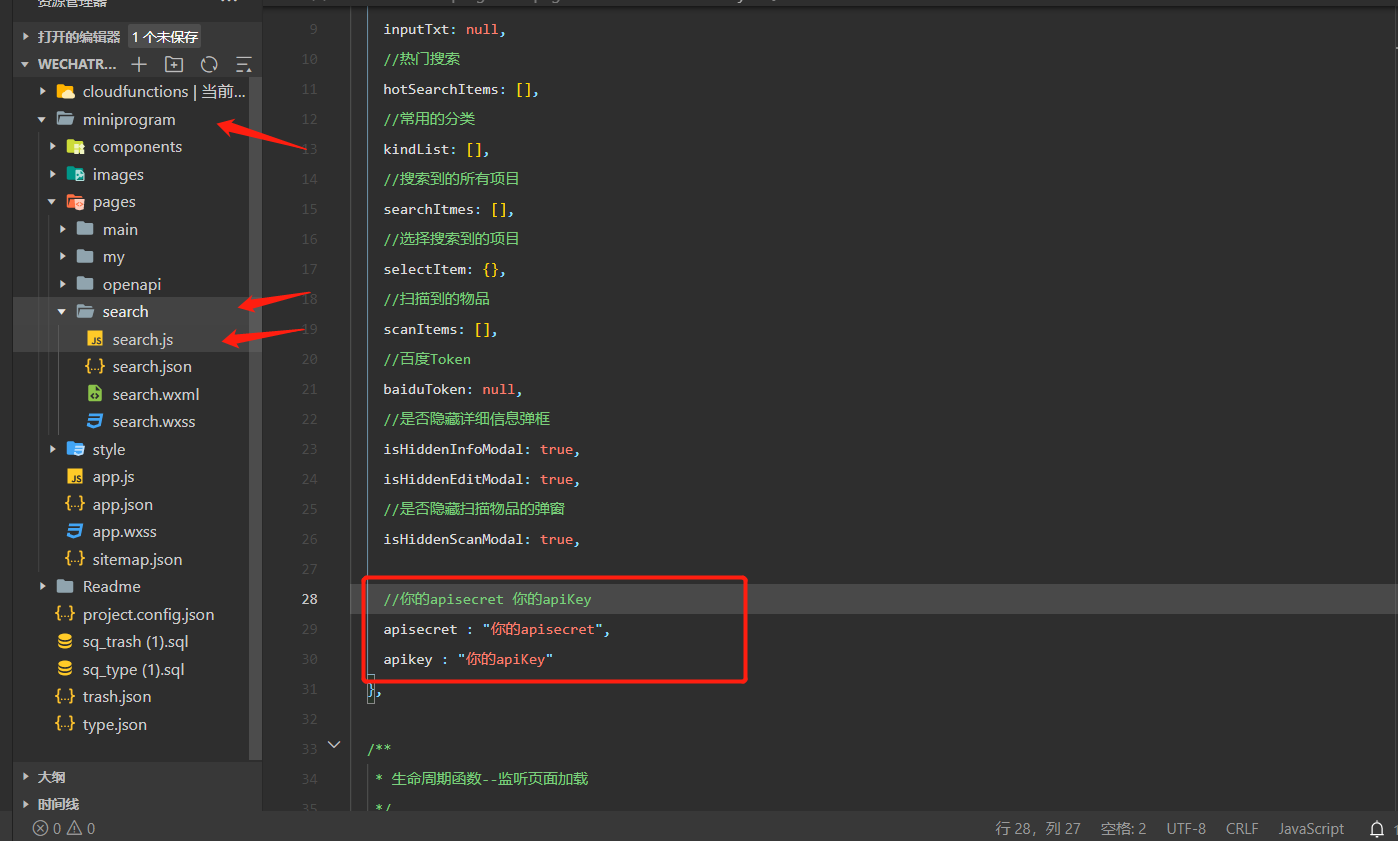The width and height of the screenshot is (1398, 841).
Task: Open search.wxss stylesheet file
Action: (153, 421)
